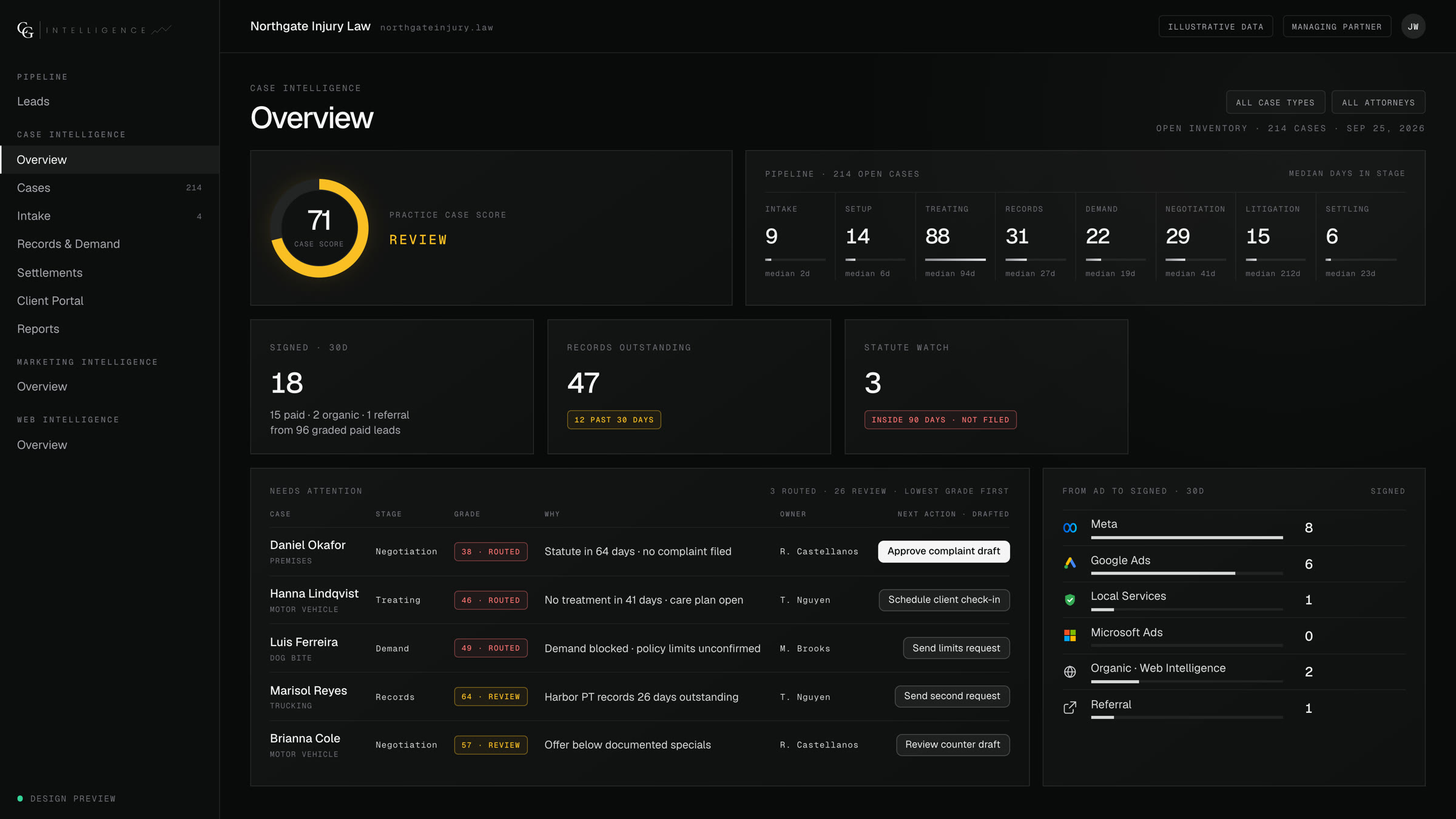Select the Litigation stage count 15
The width and height of the screenshot is (1456, 819).
click(1258, 237)
